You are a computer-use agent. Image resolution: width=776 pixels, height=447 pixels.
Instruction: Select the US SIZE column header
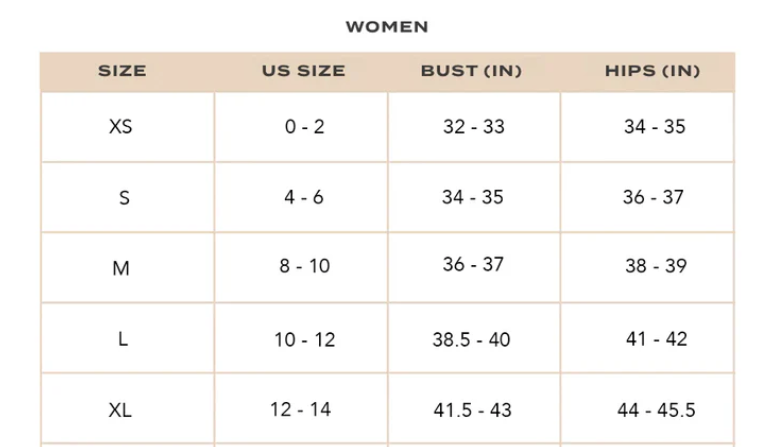coord(303,71)
